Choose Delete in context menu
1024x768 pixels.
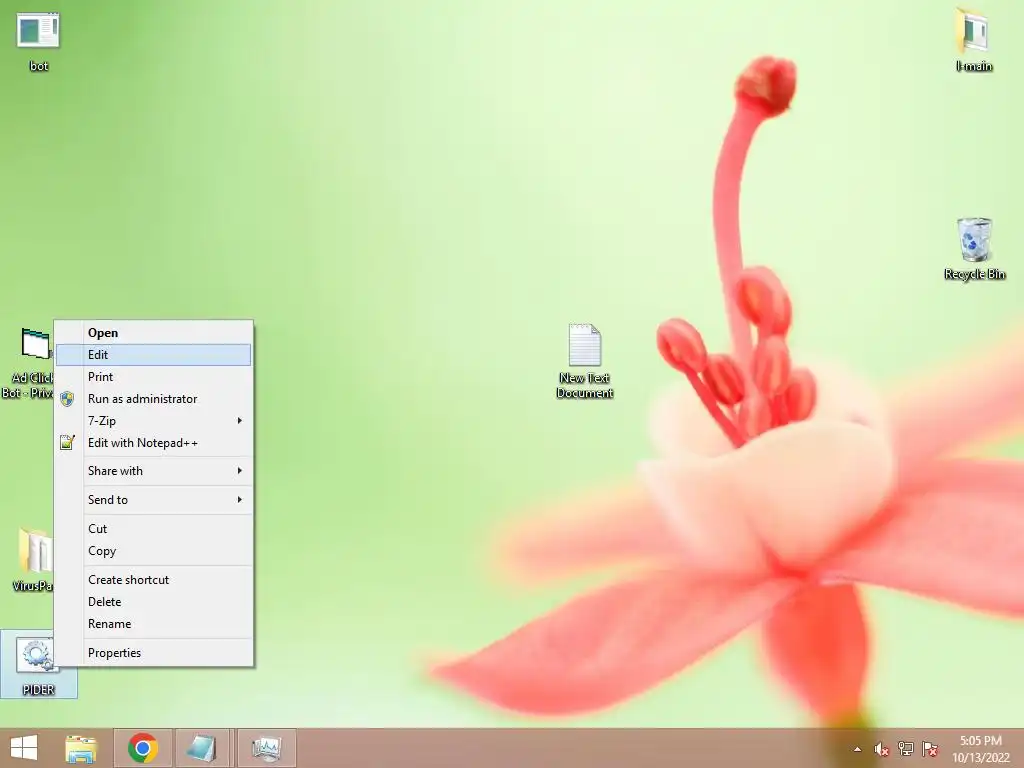pyautogui.click(x=153, y=602)
